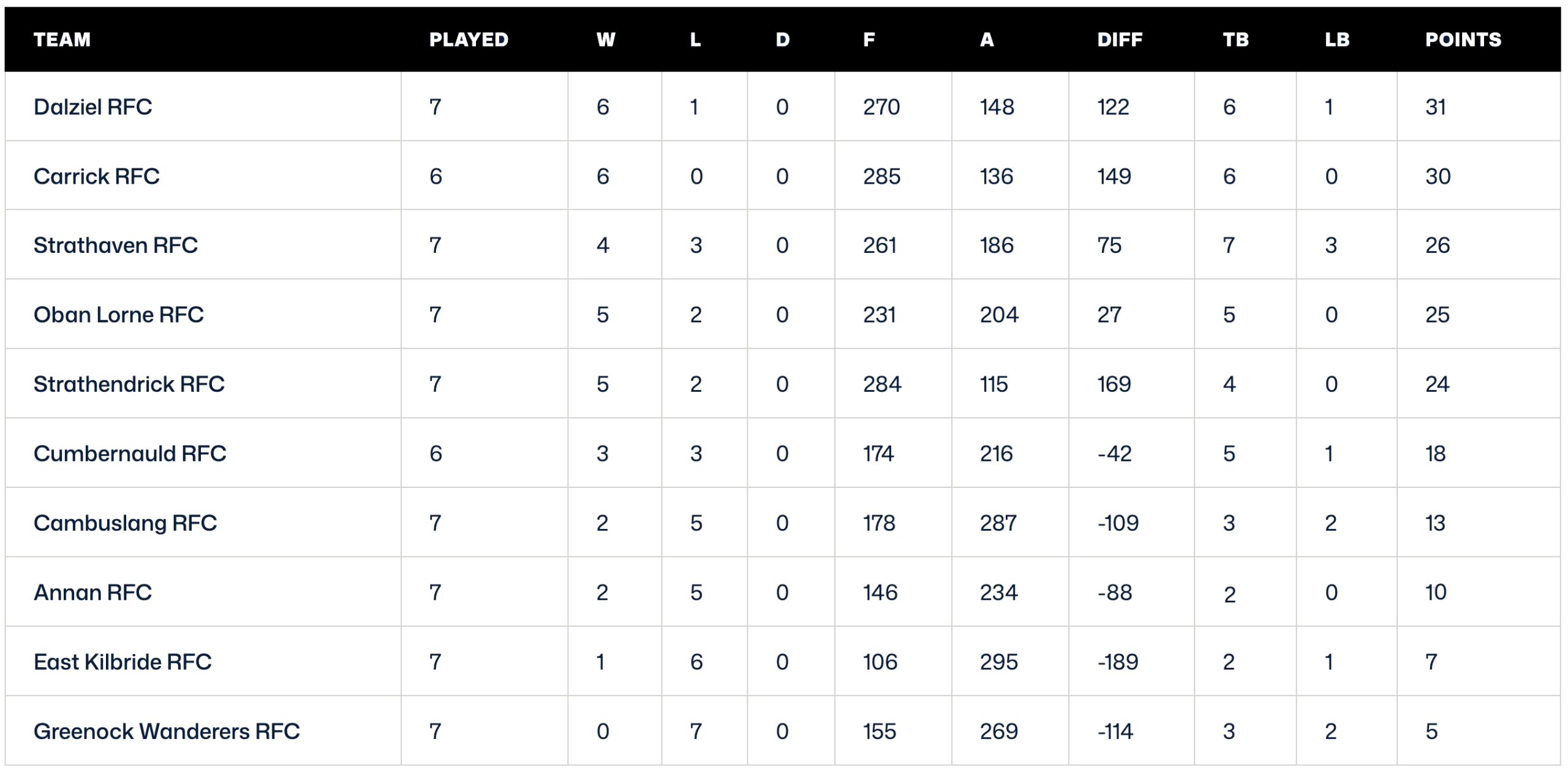The height and width of the screenshot is (772, 1568).
Task: Select the DIFF column header
Action: pyautogui.click(x=1120, y=40)
